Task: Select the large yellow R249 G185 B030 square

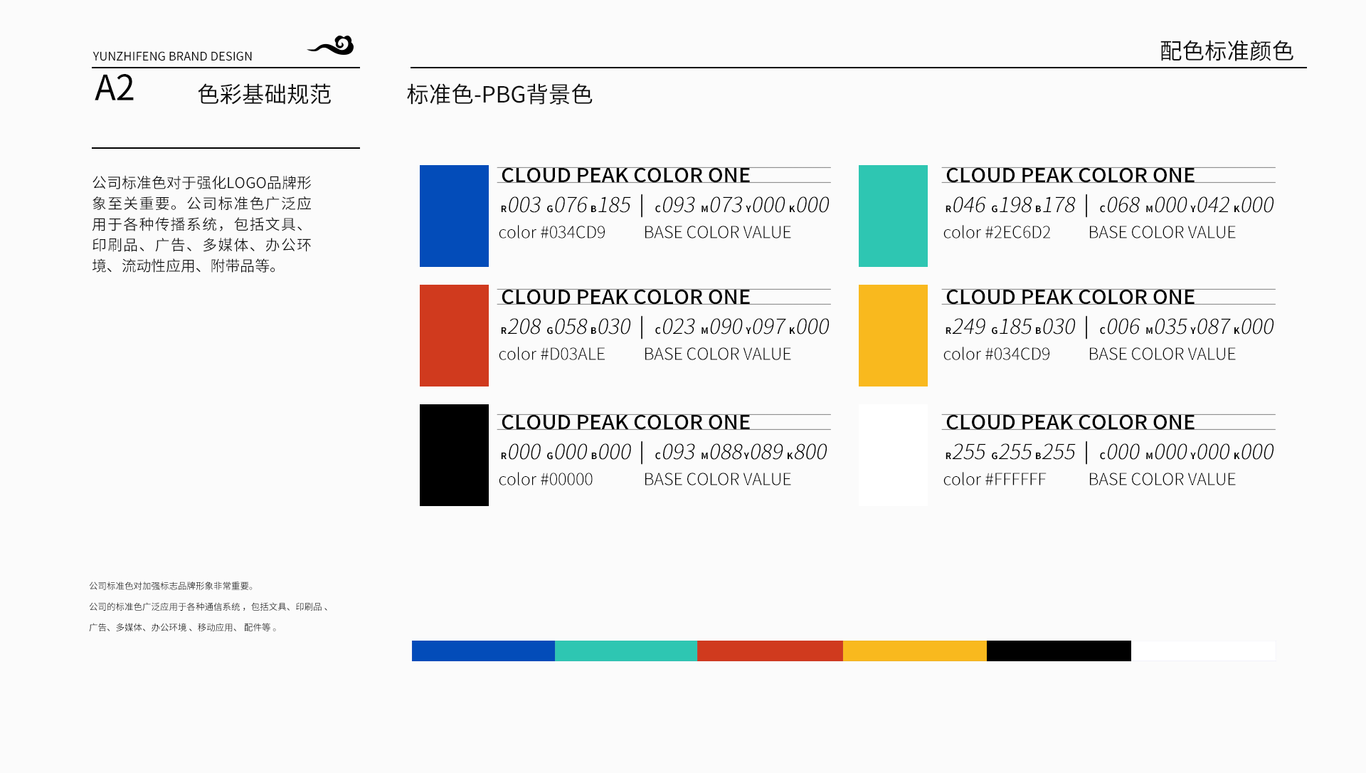Action: point(893,336)
